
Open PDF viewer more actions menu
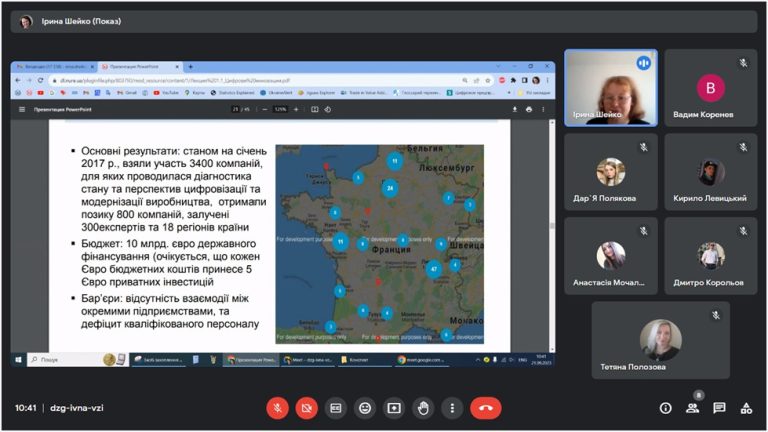click(543, 109)
